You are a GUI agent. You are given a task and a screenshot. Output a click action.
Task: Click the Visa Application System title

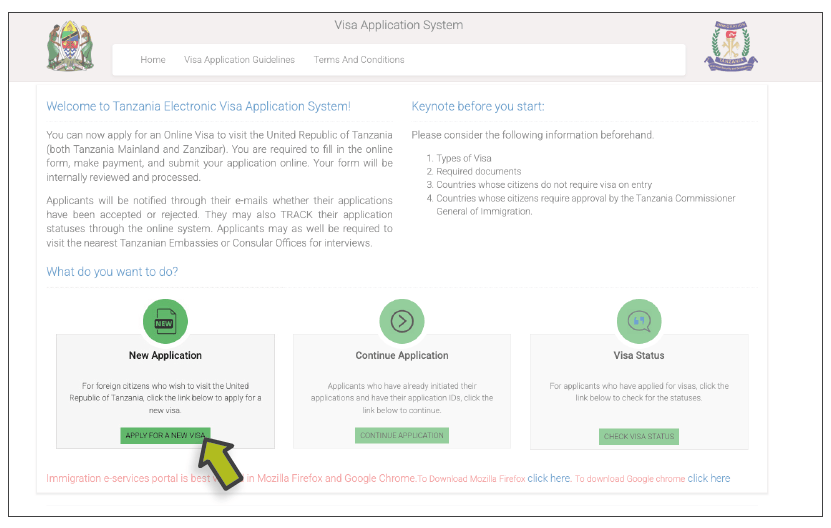(399, 25)
